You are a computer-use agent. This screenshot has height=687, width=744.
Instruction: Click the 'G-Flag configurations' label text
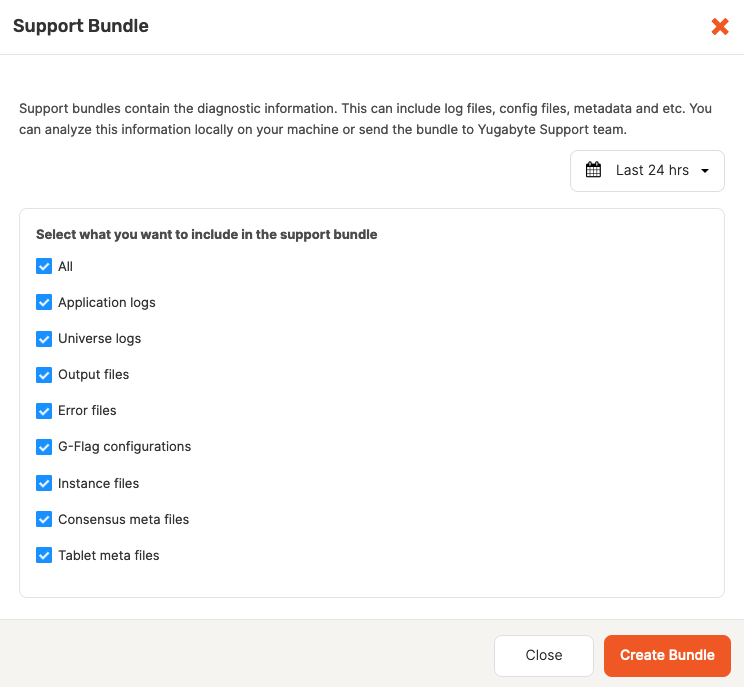[x=124, y=446]
